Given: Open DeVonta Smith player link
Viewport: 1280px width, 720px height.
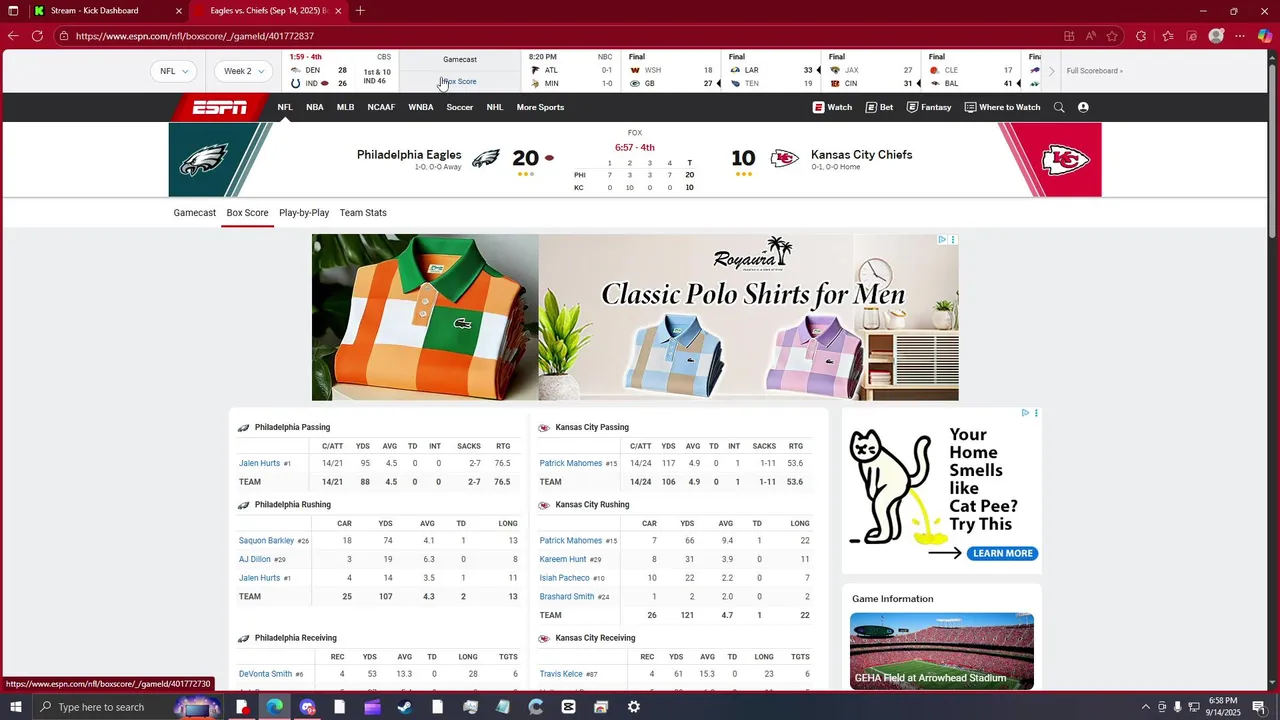Looking at the screenshot, I should (x=265, y=674).
